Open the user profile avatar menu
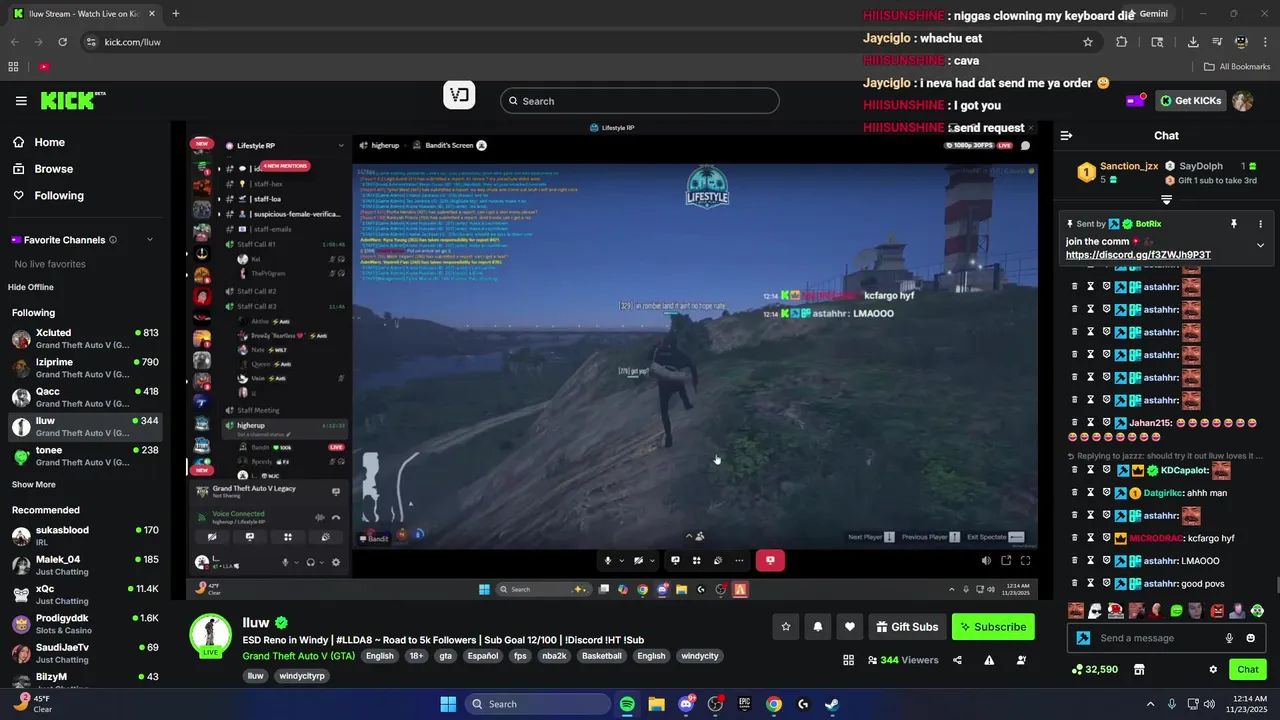The height and width of the screenshot is (720, 1280). coord(1243,101)
